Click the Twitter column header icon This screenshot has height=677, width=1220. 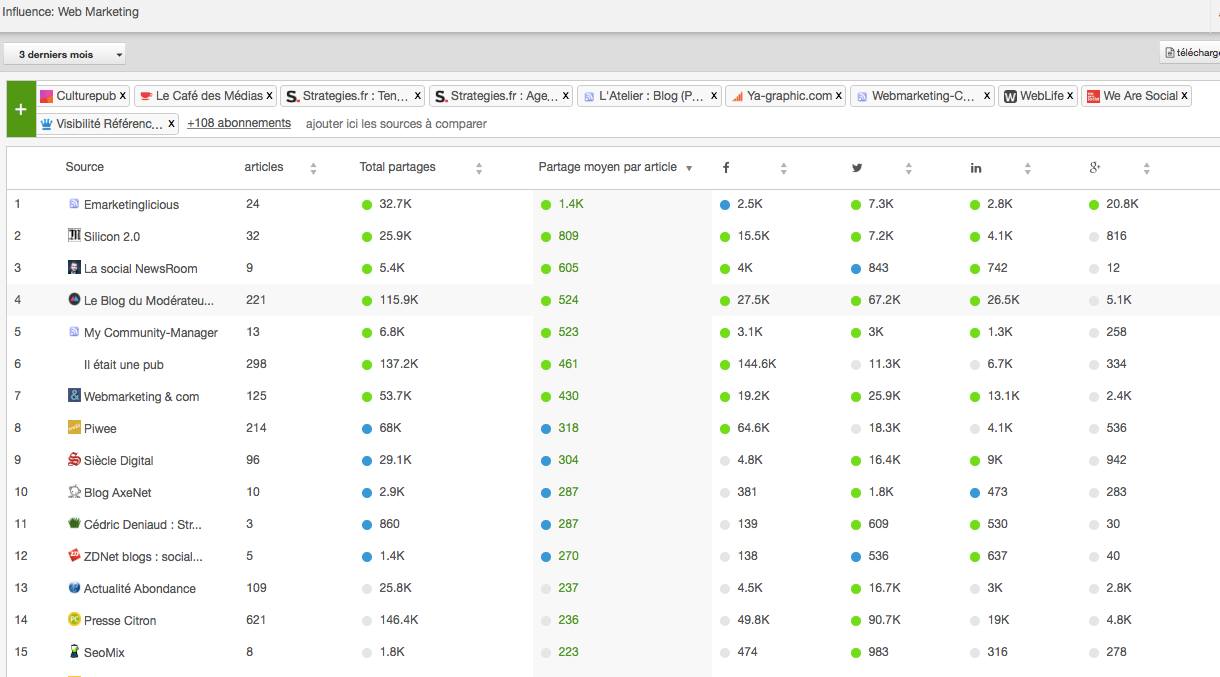[x=857, y=168]
